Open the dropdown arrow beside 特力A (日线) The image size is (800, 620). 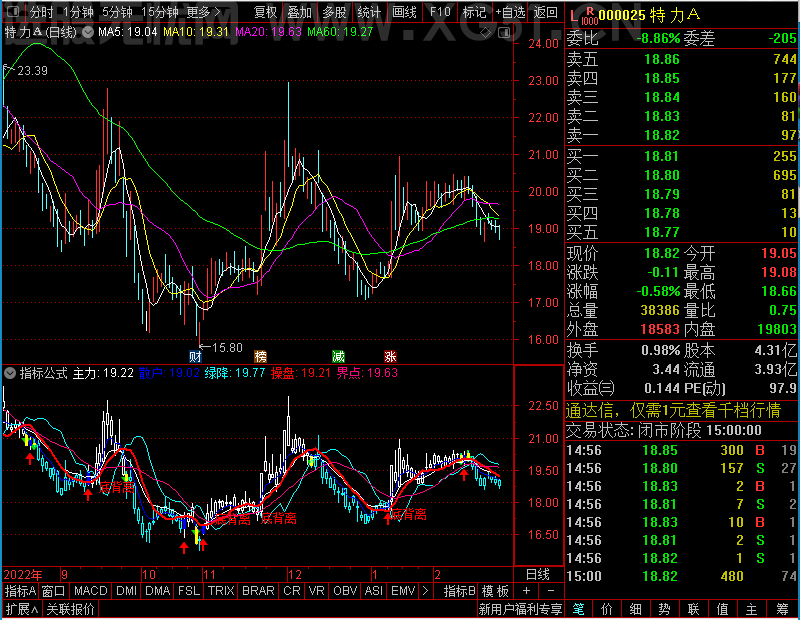(x=88, y=32)
